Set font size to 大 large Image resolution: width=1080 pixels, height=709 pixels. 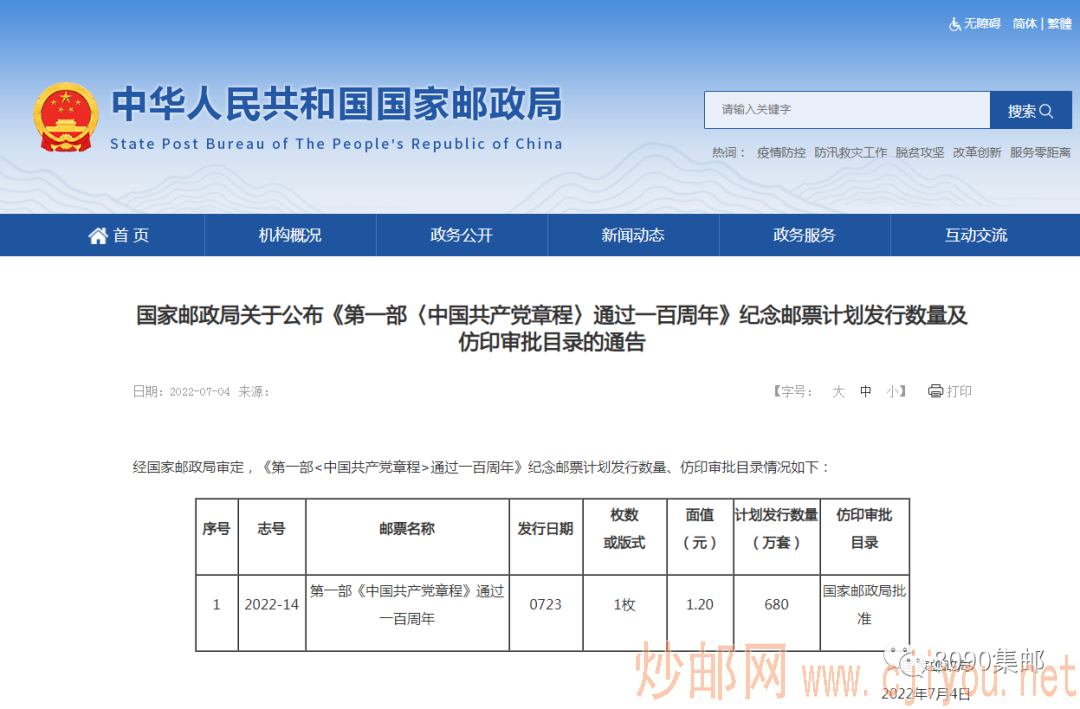(x=838, y=391)
